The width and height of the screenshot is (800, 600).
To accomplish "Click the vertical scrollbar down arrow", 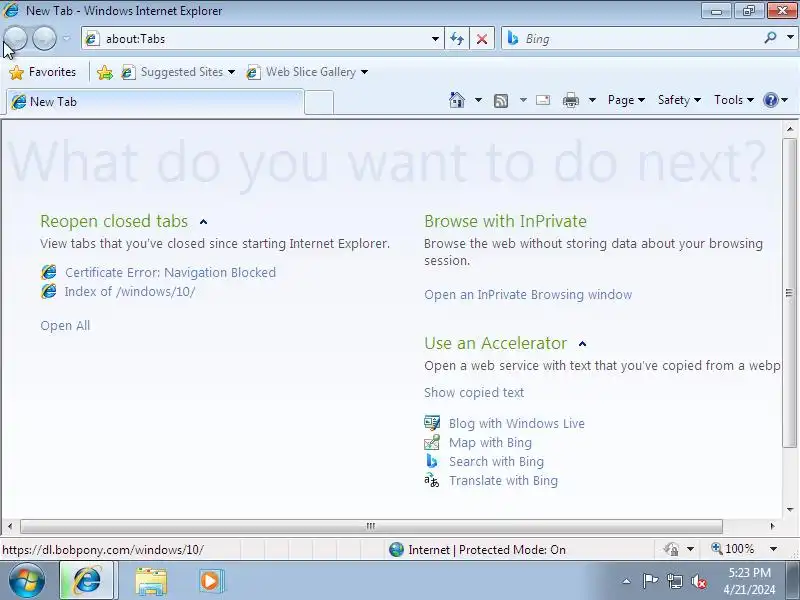I will [790, 509].
